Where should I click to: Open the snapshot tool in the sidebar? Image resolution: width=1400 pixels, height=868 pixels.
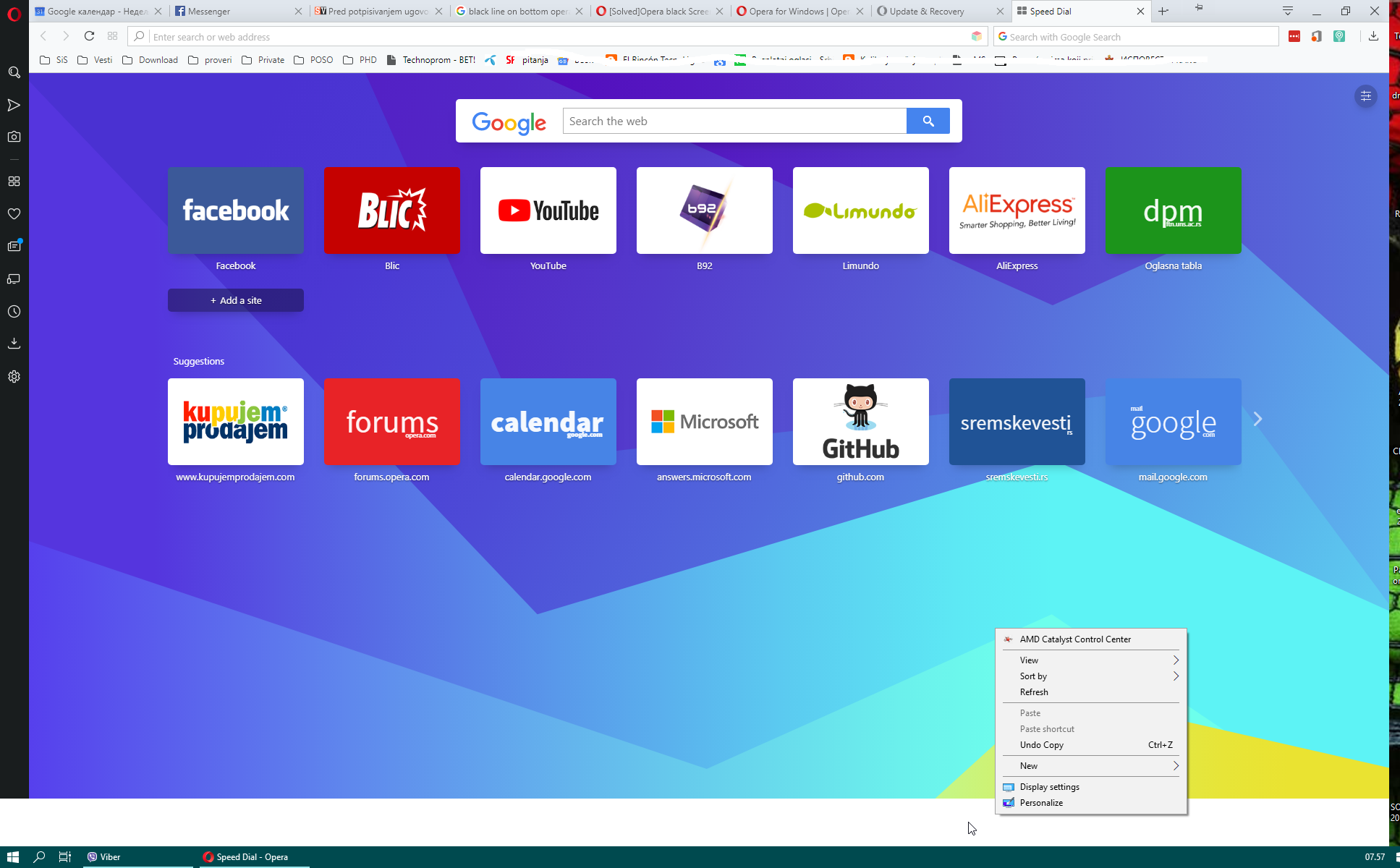[x=14, y=136]
